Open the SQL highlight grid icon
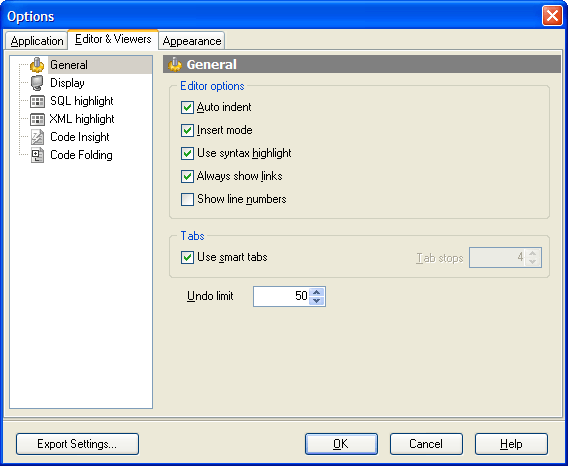Viewport: 568px width, 466px height. [37, 101]
